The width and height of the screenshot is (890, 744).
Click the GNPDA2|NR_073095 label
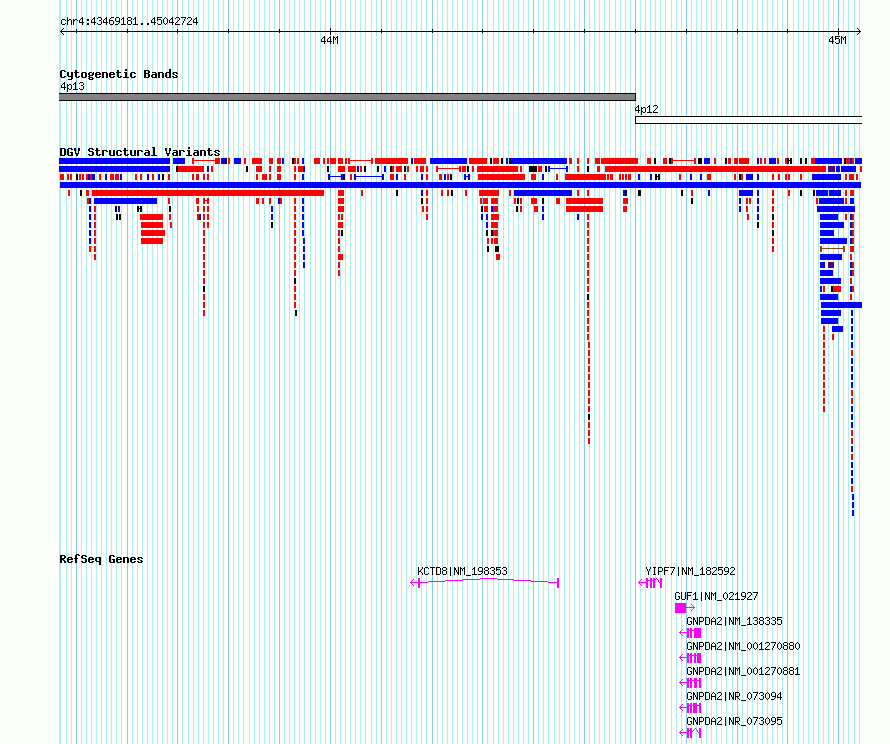pos(734,721)
